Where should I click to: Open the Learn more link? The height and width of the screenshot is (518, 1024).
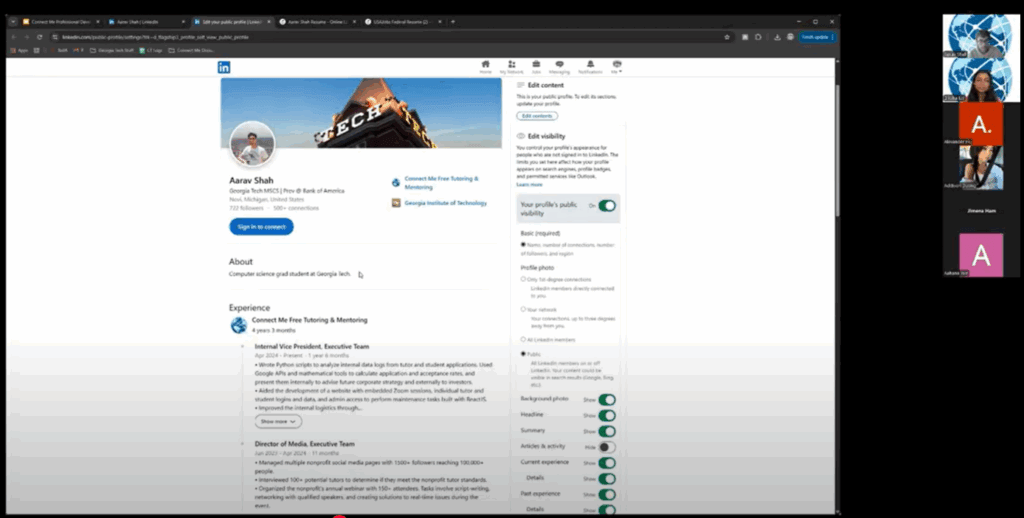(x=529, y=184)
